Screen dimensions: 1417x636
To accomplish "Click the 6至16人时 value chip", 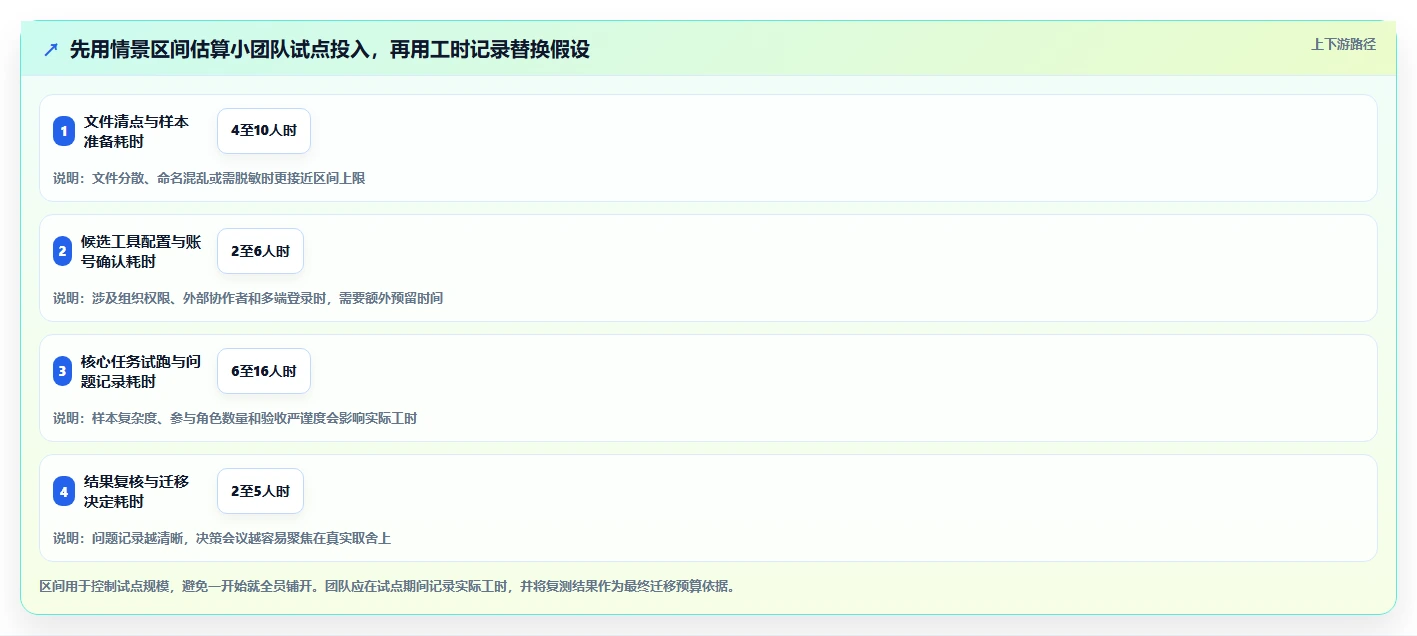I will click(x=264, y=371).
